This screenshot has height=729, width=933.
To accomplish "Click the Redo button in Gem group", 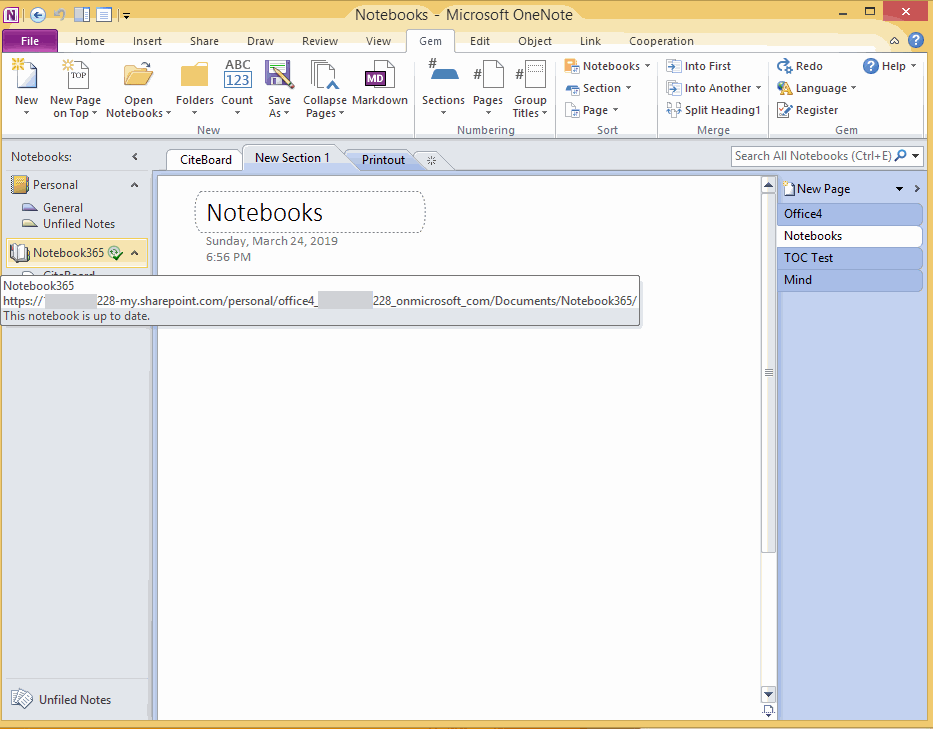I will click(x=800, y=66).
